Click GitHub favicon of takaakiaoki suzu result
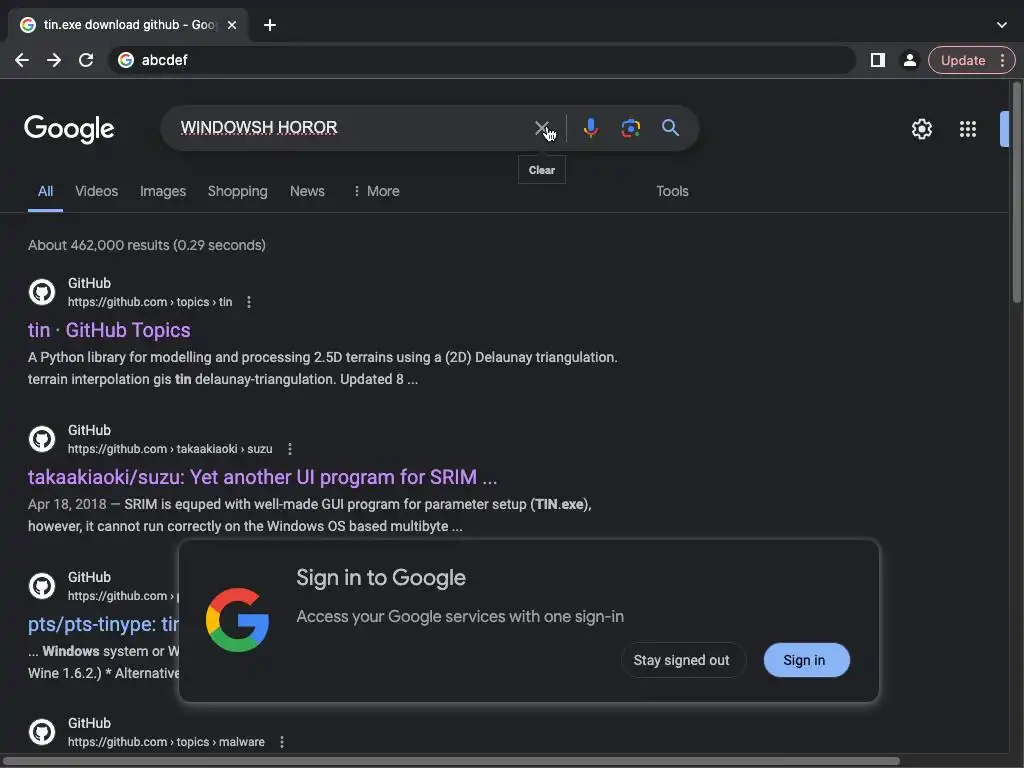The image size is (1024, 768). click(x=42, y=439)
